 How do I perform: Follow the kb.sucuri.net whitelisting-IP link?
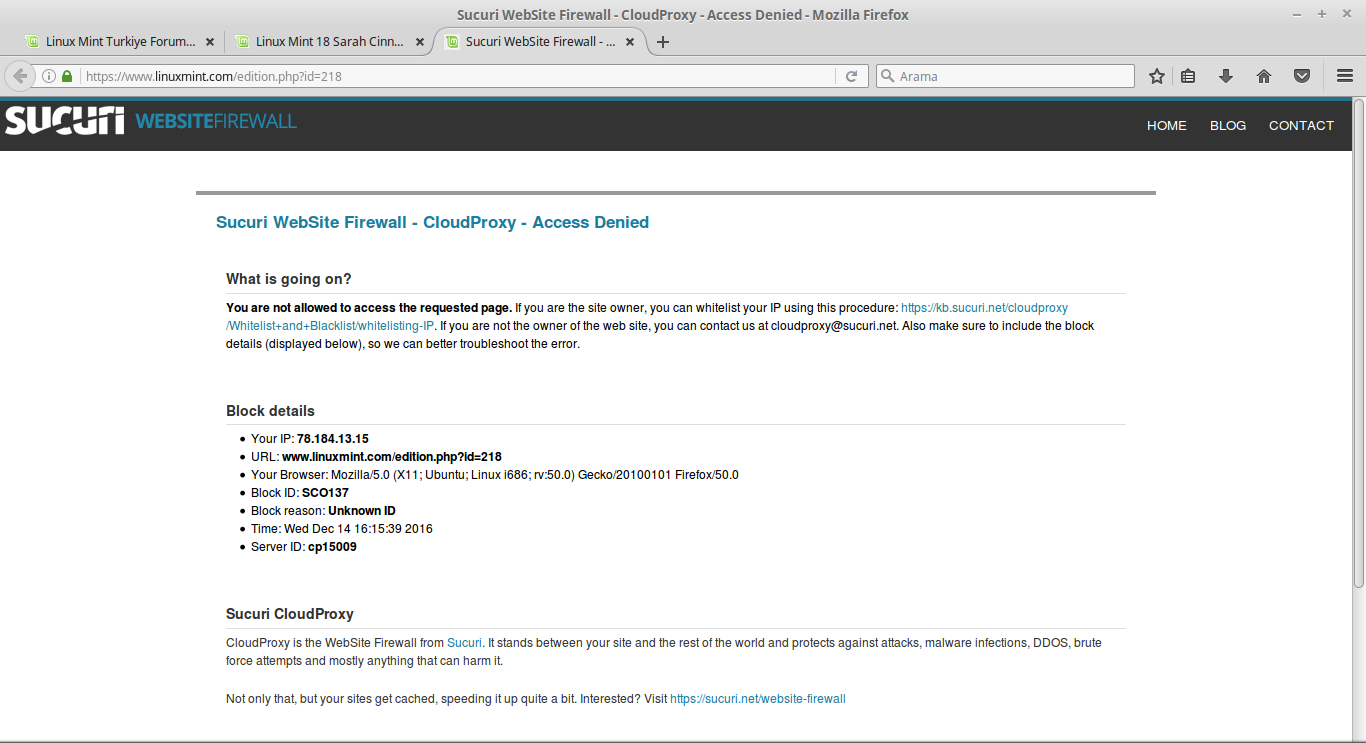click(985, 308)
